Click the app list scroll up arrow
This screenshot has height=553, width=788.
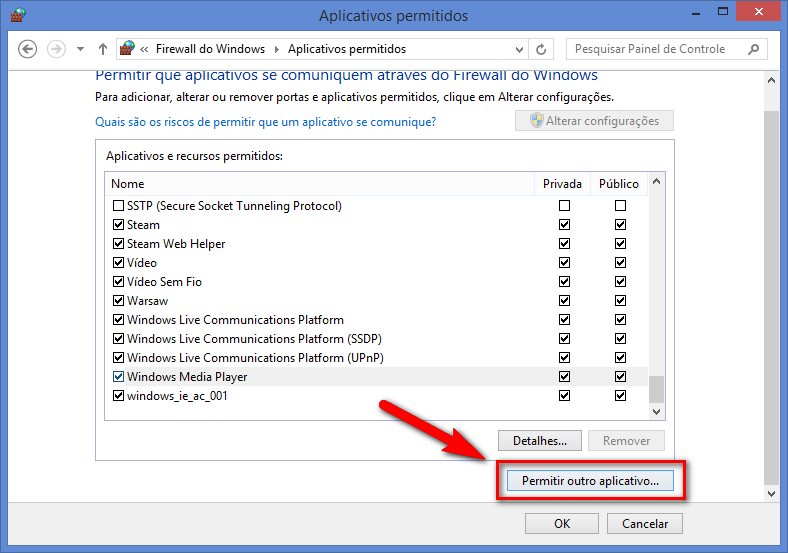click(656, 181)
